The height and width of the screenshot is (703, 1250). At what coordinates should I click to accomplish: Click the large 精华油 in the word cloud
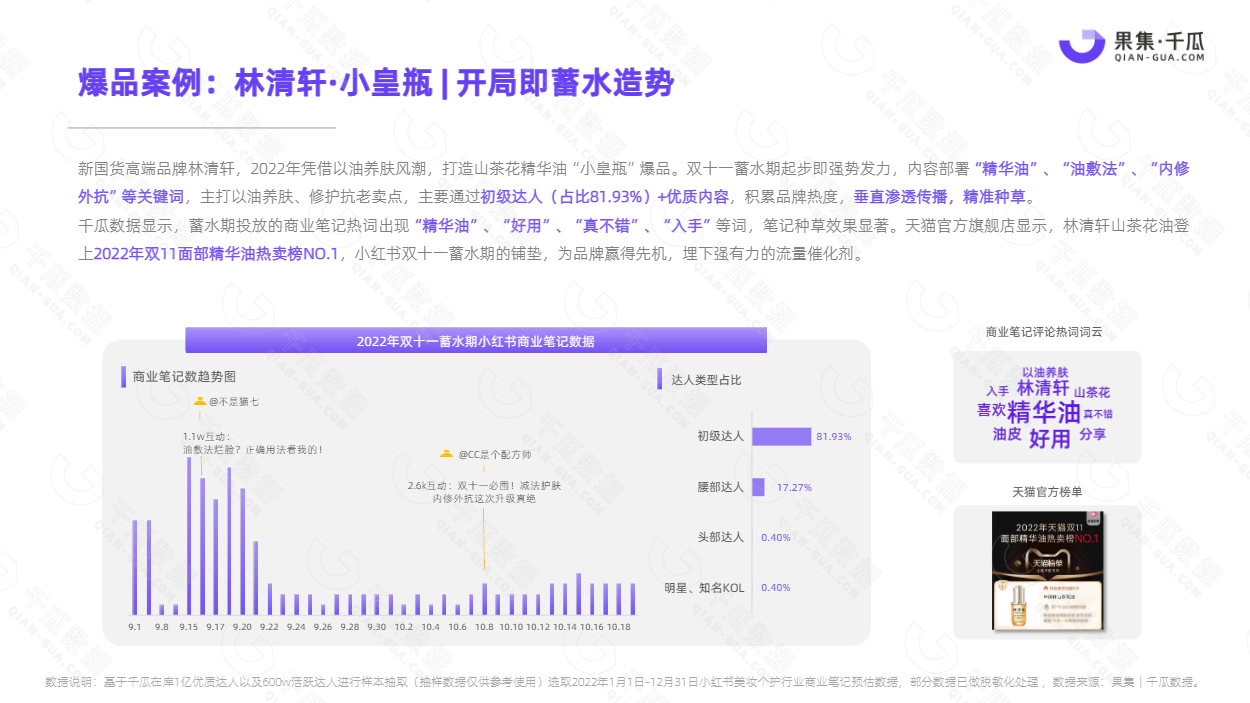[1043, 413]
